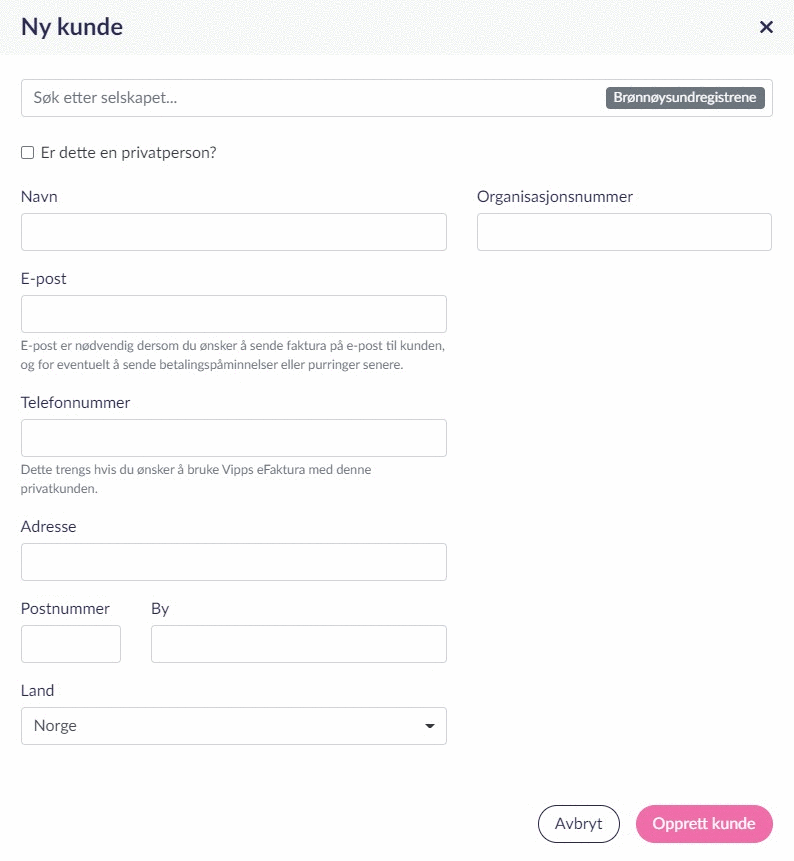The width and height of the screenshot is (794, 861).
Task: Click the Opprett kunde button
Action: tap(704, 824)
